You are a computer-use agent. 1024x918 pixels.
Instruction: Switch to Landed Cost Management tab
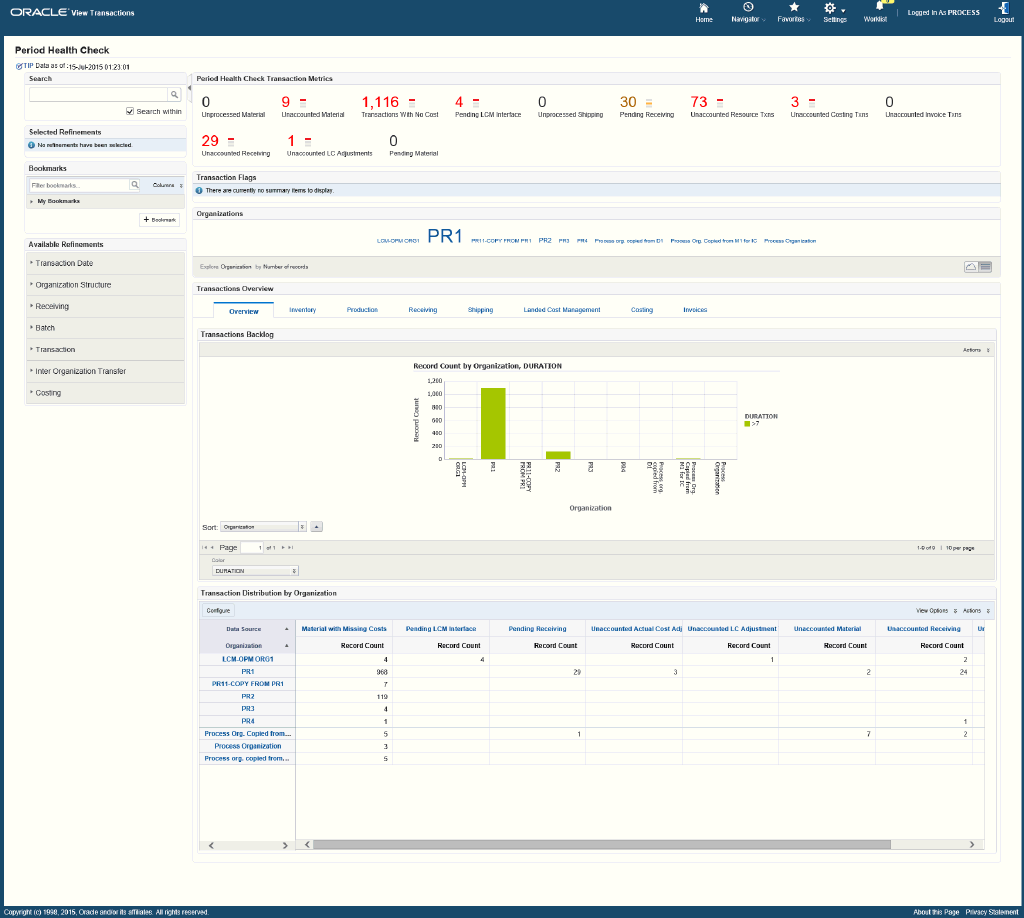coord(562,310)
